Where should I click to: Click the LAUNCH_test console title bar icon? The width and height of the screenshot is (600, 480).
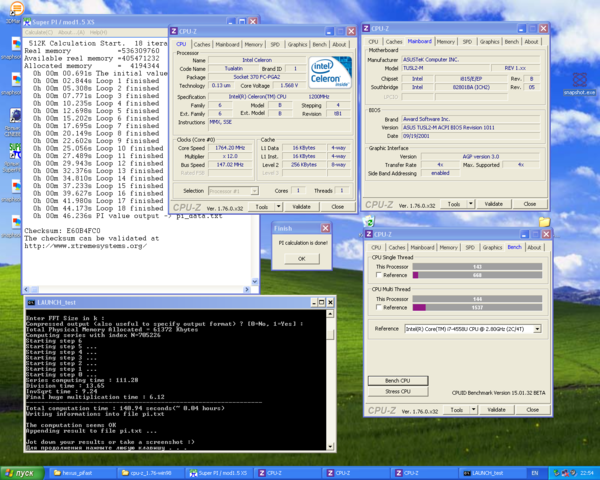point(31,302)
